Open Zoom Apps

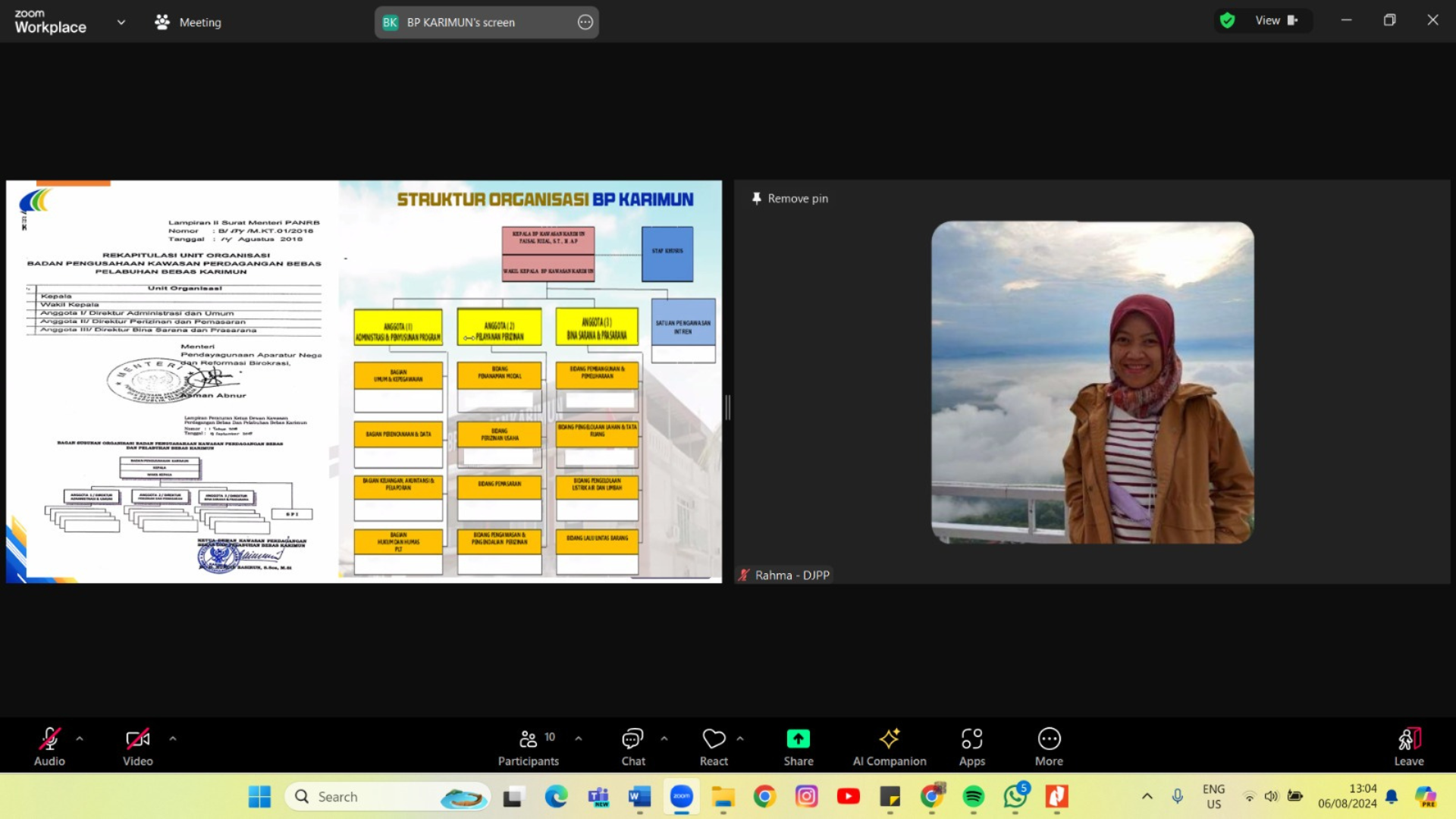972,747
